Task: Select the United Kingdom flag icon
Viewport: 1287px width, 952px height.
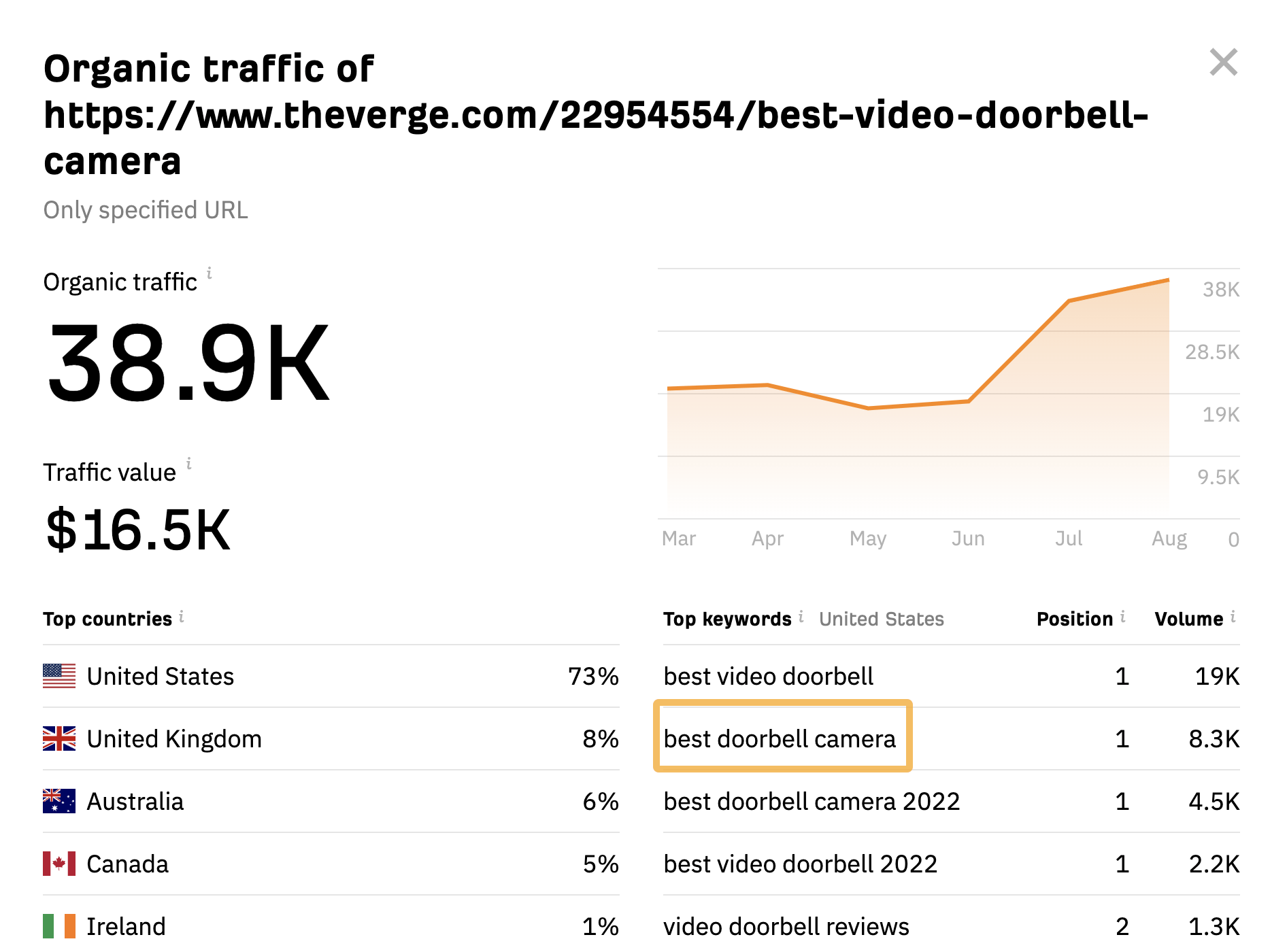Action: click(x=58, y=738)
